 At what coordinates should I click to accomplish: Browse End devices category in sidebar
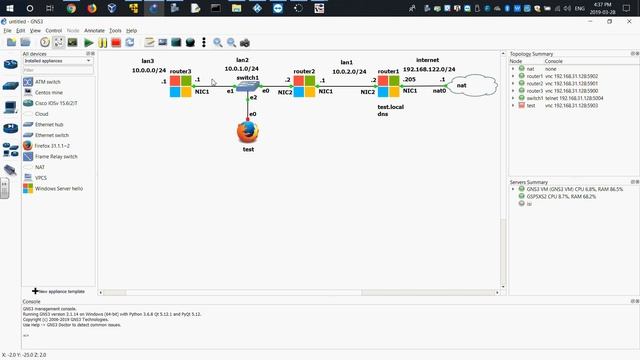(x=11, y=107)
